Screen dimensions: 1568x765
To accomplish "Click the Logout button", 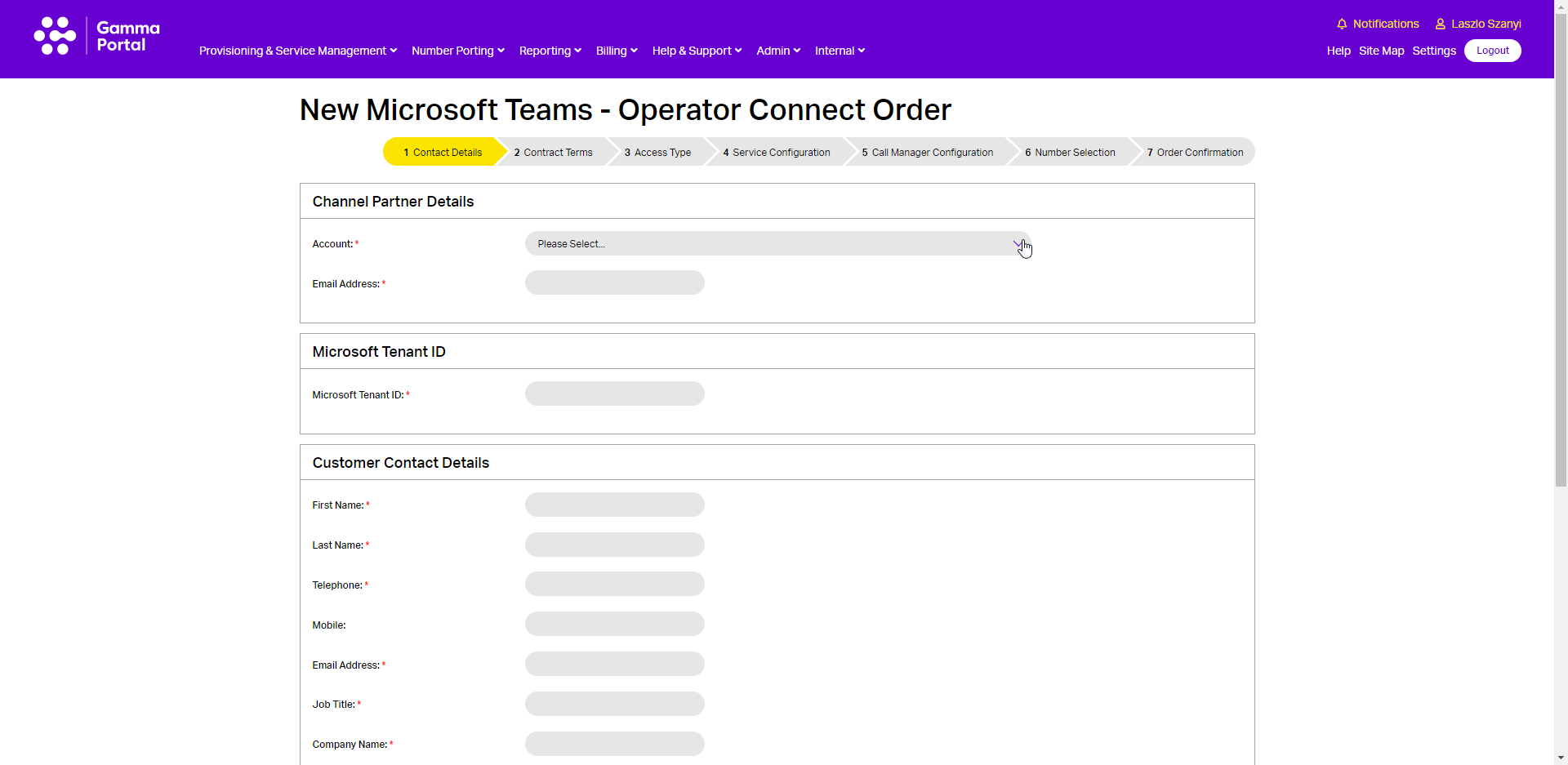I will pyautogui.click(x=1492, y=51).
